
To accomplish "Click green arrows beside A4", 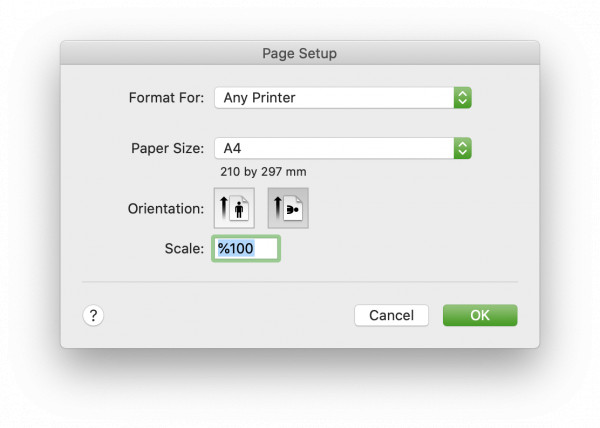I will 463,148.
